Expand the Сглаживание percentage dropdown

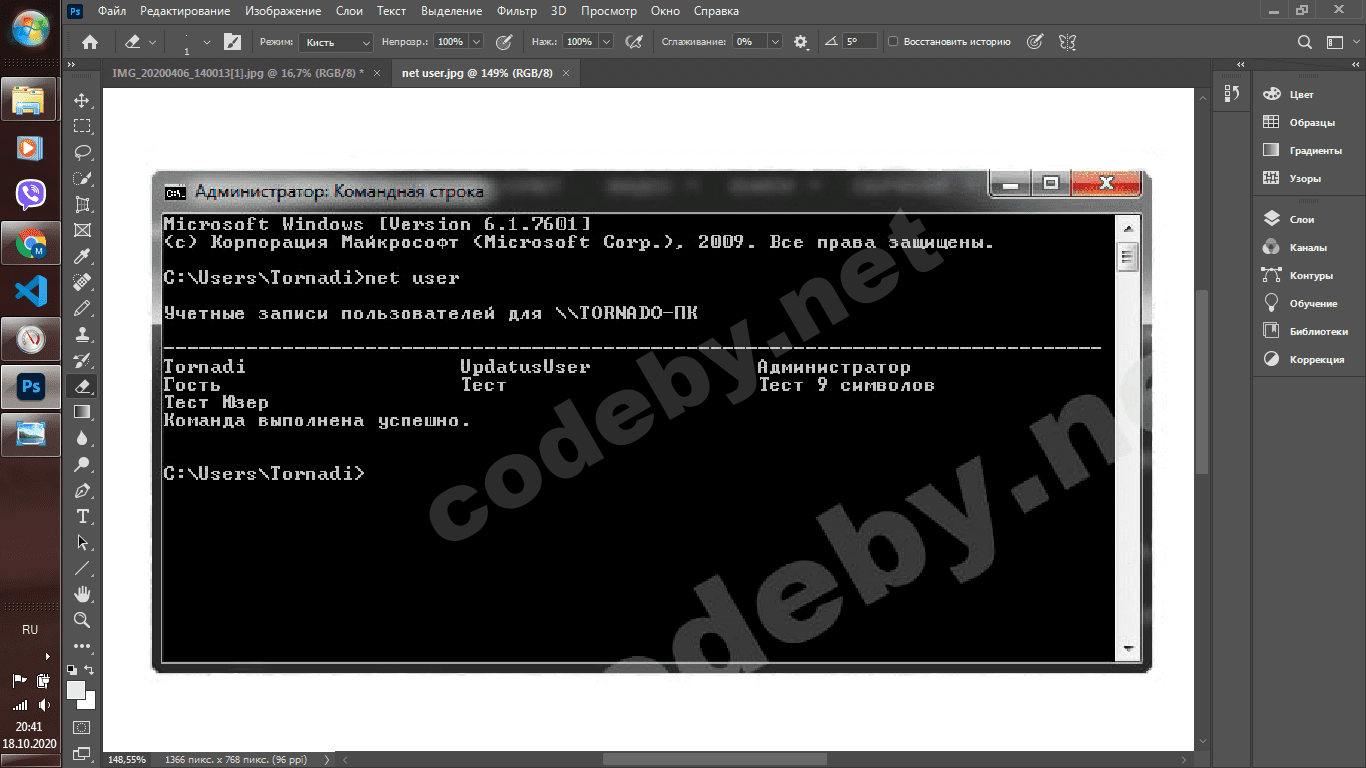[775, 42]
